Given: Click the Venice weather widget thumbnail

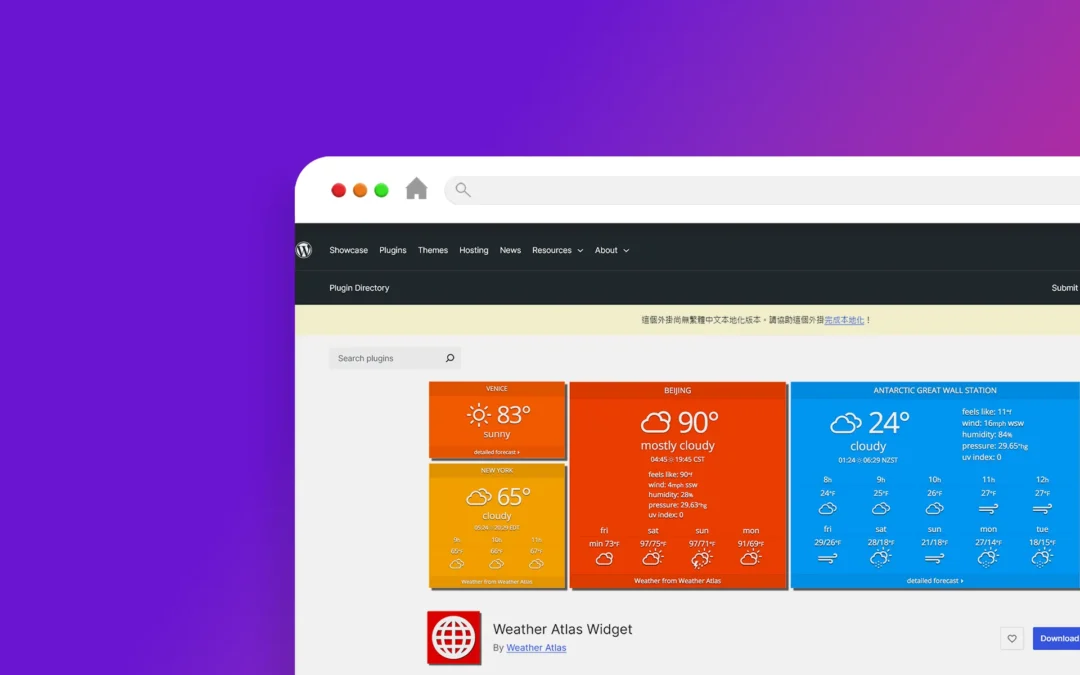Looking at the screenshot, I should [x=497, y=420].
